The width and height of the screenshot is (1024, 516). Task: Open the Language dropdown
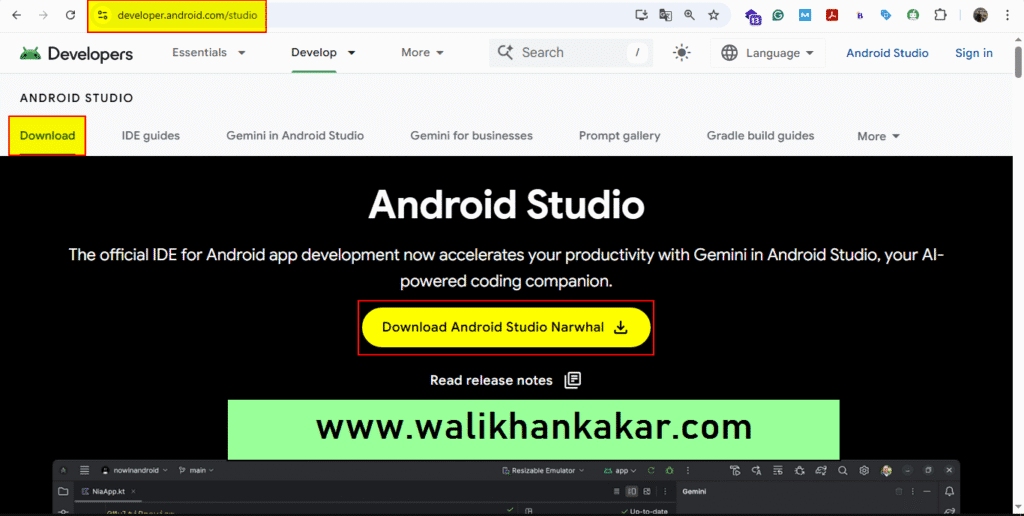tap(768, 53)
